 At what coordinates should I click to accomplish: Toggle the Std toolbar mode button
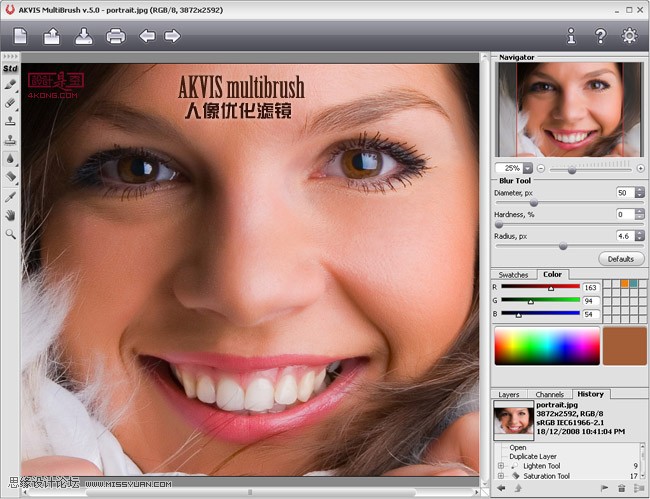coord(10,69)
